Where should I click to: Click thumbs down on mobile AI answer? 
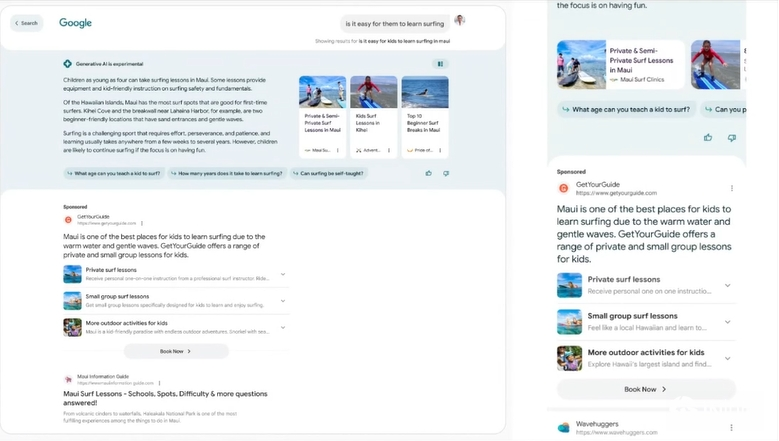pyautogui.click(x=732, y=138)
